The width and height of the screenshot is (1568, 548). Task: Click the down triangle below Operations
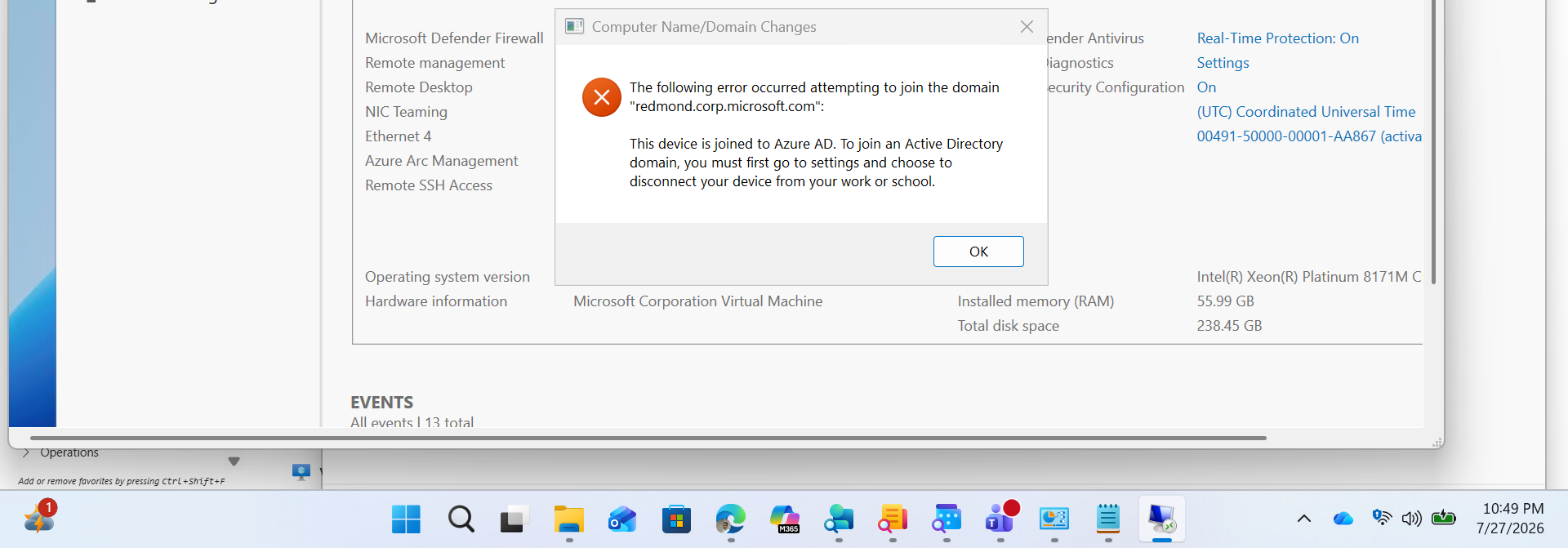tap(234, 461)
